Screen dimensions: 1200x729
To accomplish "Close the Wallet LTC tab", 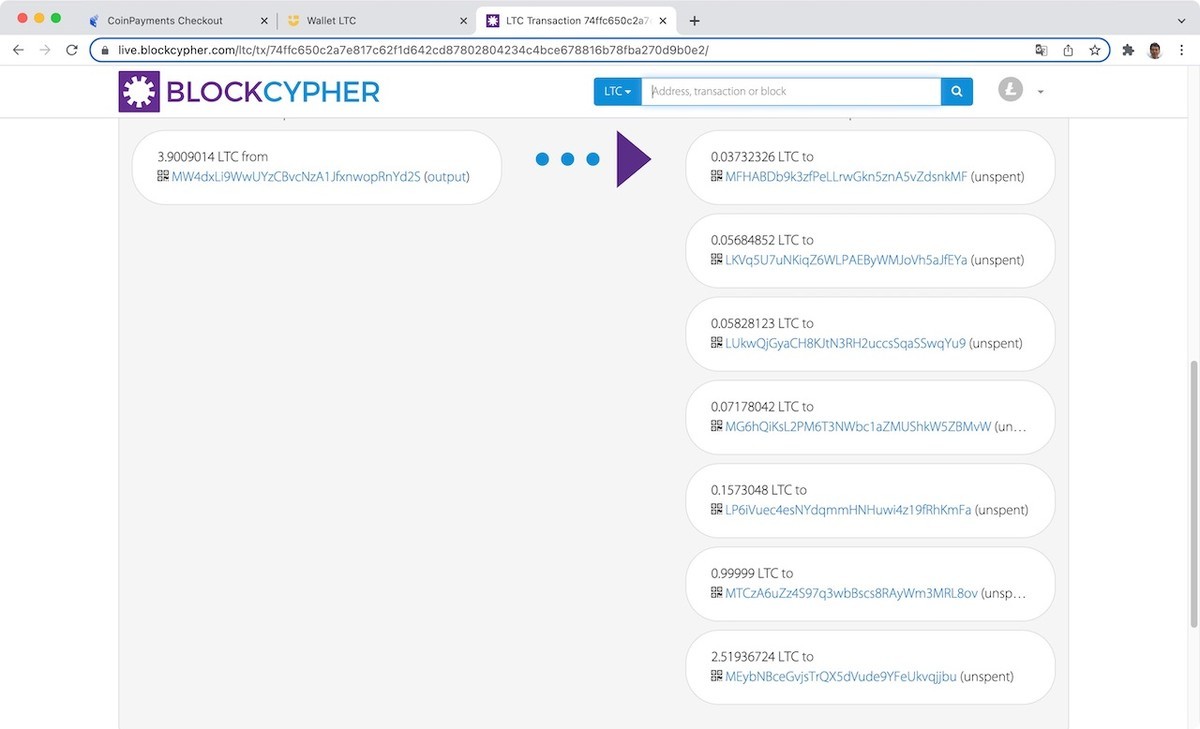I will pos(462,20).
